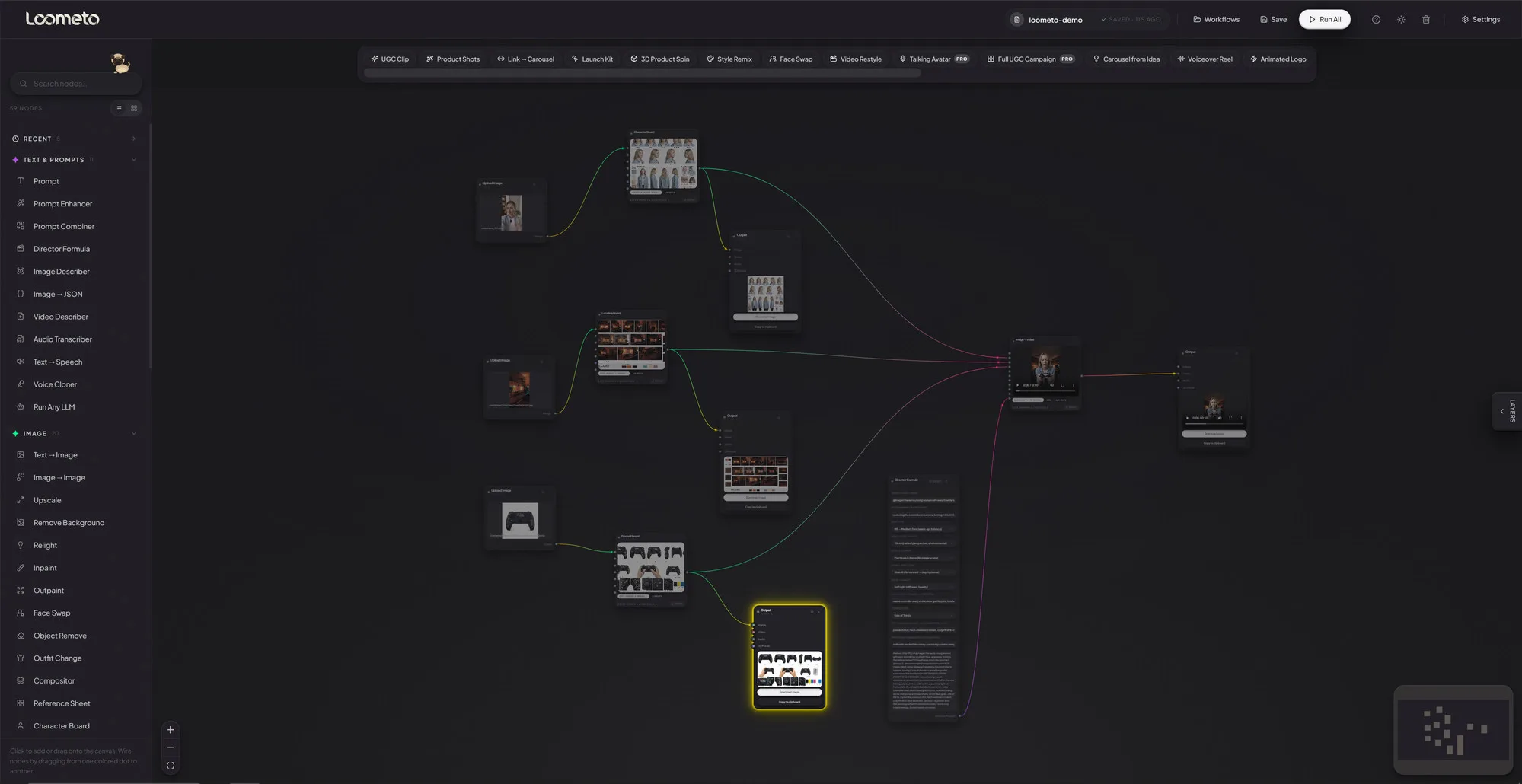Open the Full UGC Campaign template
Image resolution: width=1522 pixels, height=784 pixels.
point(1031,59)
